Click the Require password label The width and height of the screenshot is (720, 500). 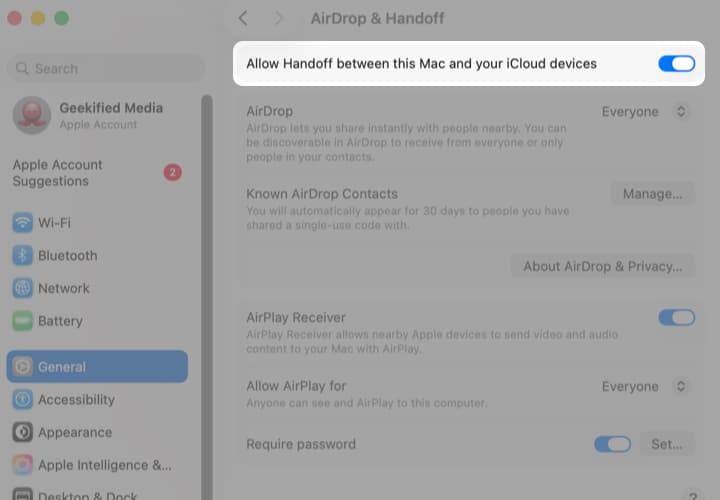(x=301, y=444)
